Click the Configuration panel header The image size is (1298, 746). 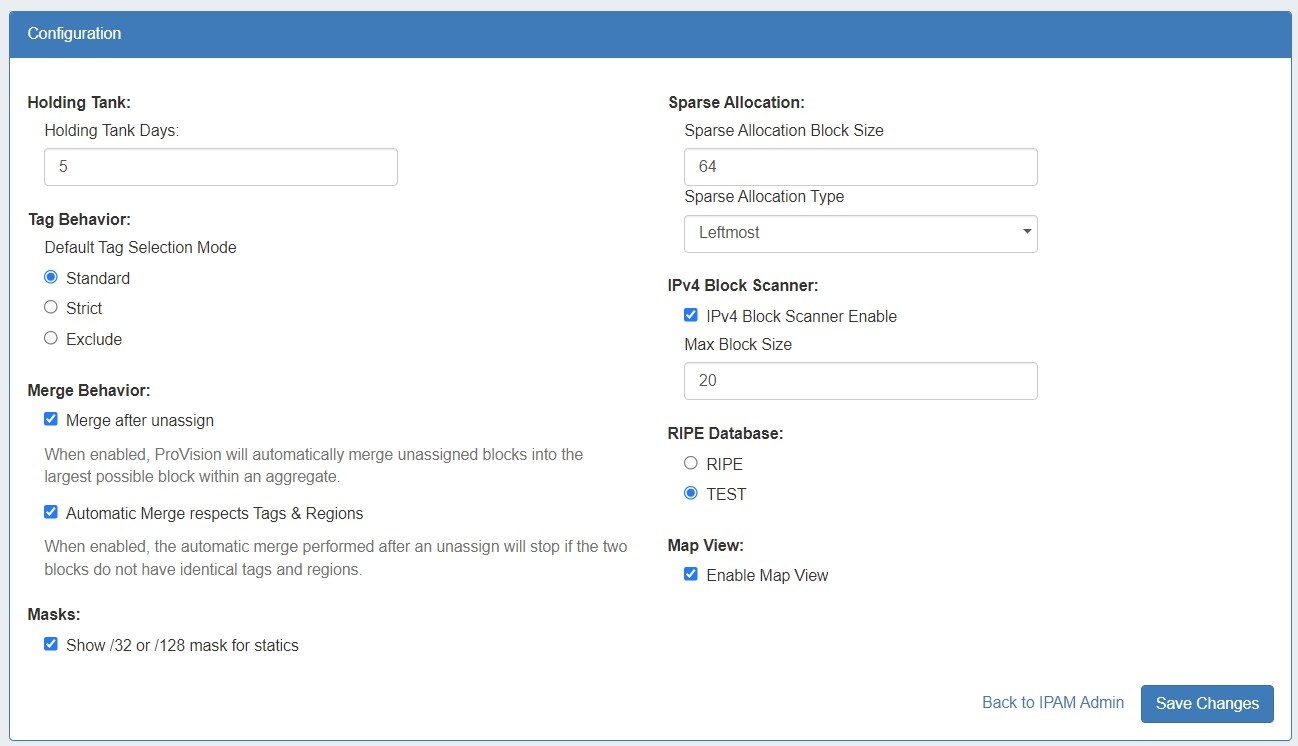pyautogui.click(x=648, y=34)
